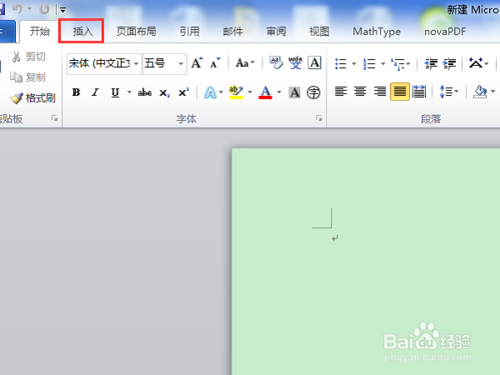Open the Change Case (Aa) menu

[x=245, y=63]
